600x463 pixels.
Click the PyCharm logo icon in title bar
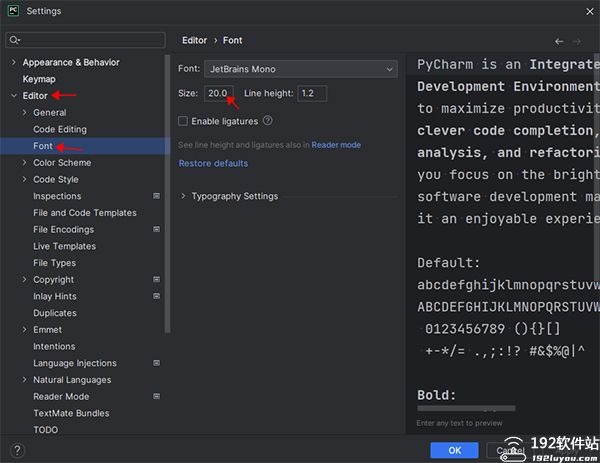(13, 11)
